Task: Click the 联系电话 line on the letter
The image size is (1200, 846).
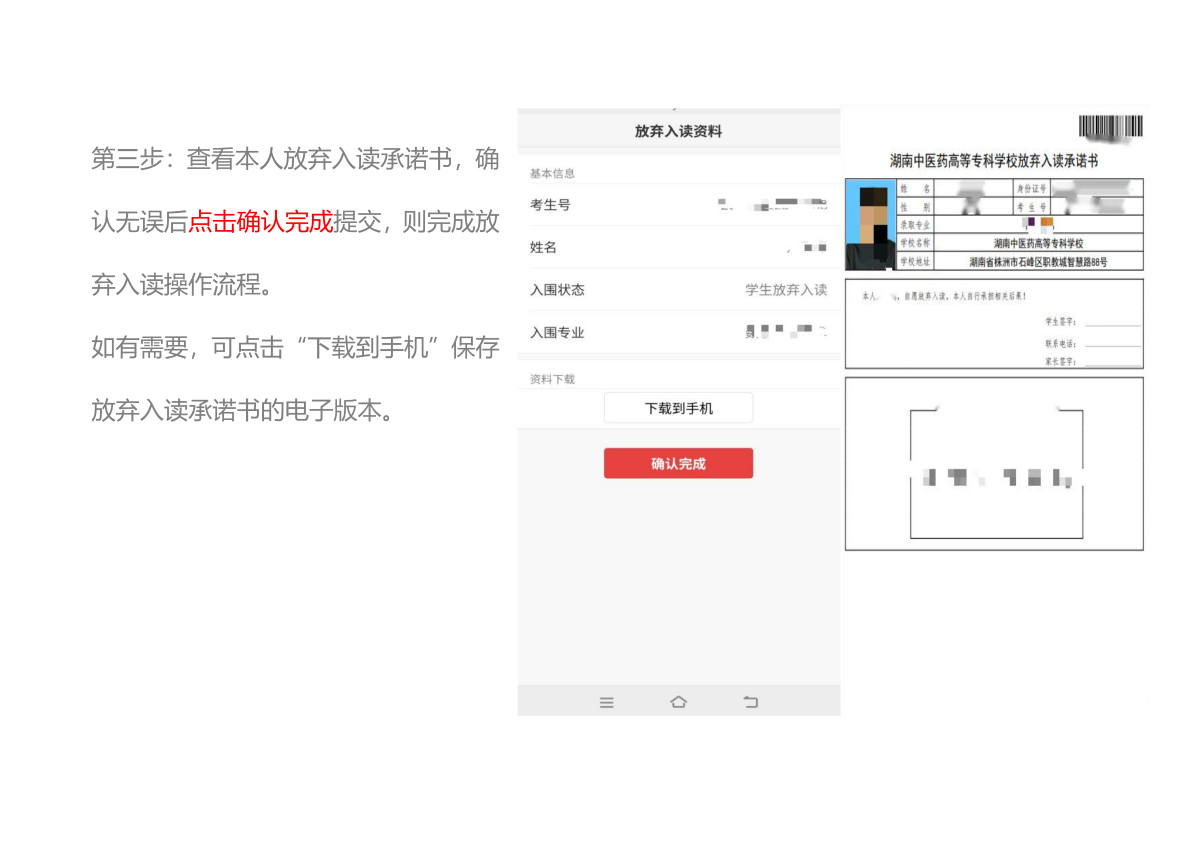Action: point(1112,343)
